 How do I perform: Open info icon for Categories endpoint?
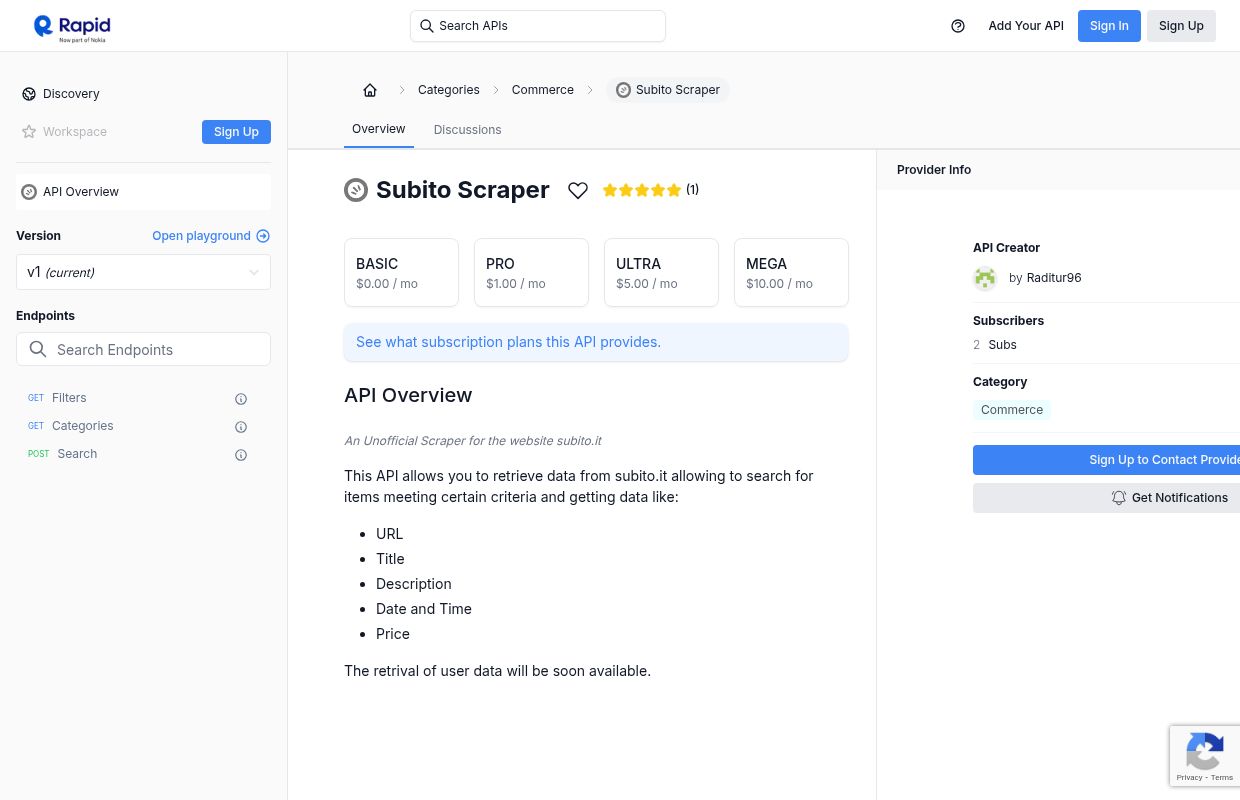point(241,427)
